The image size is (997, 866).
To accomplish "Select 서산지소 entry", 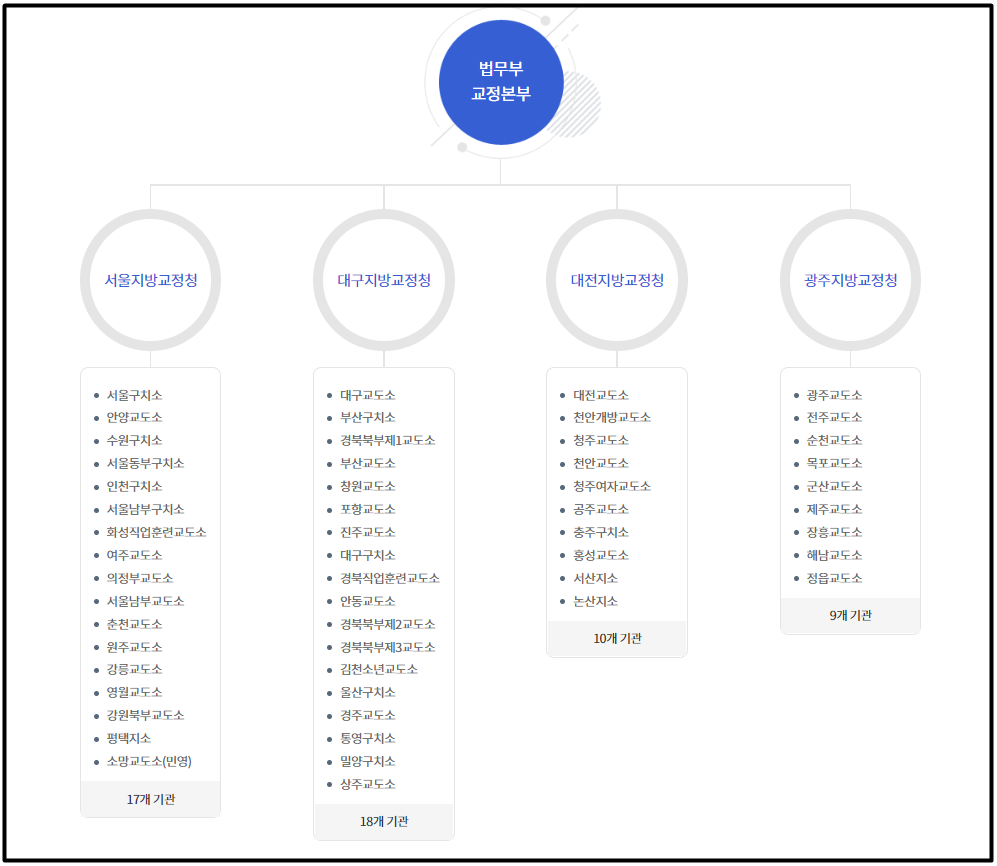I will (x=595, y=578).
